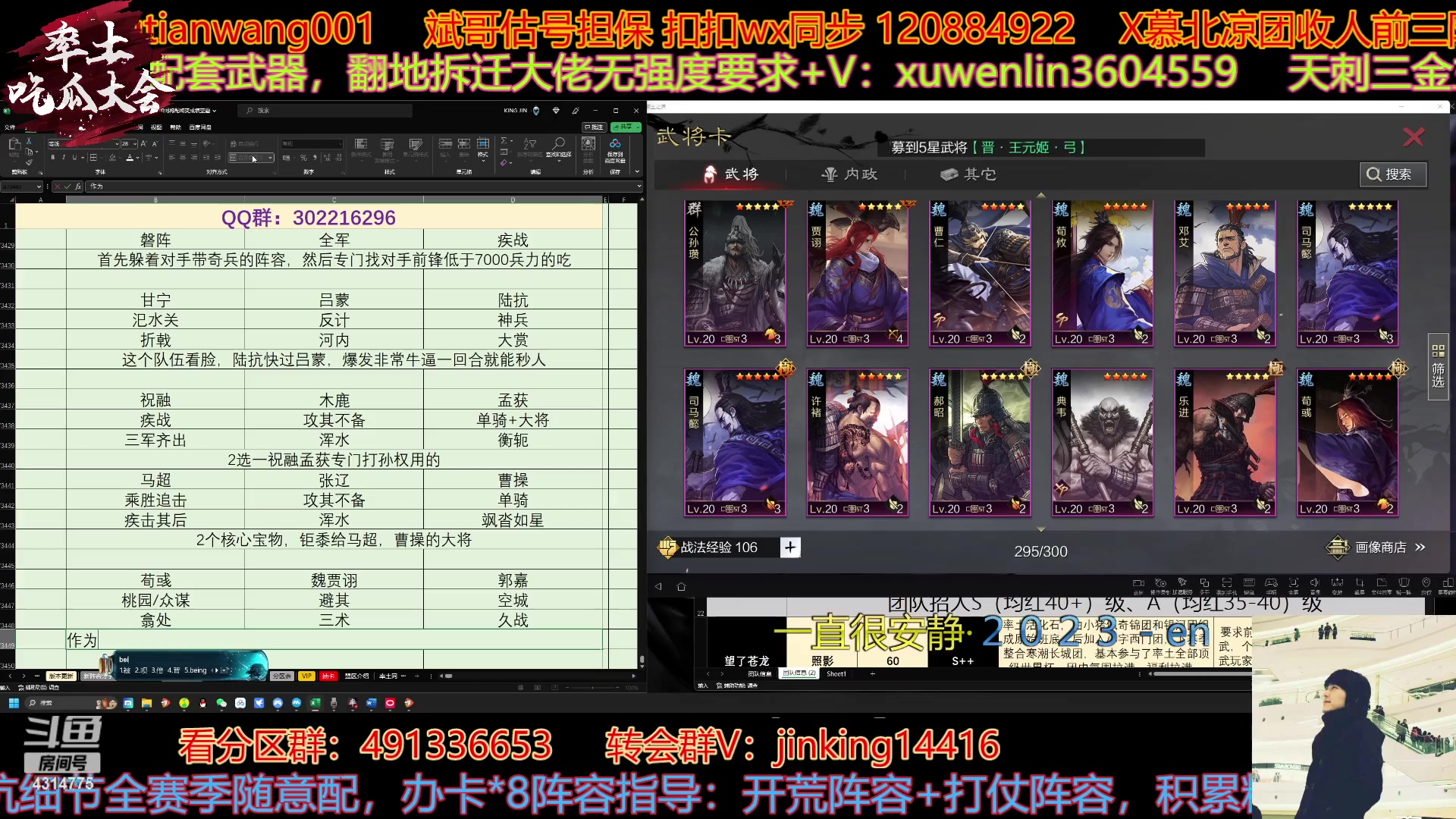Viewport: 1456px width, 819px height.
Task: Click the percent style icon
Action: point(303,158)
